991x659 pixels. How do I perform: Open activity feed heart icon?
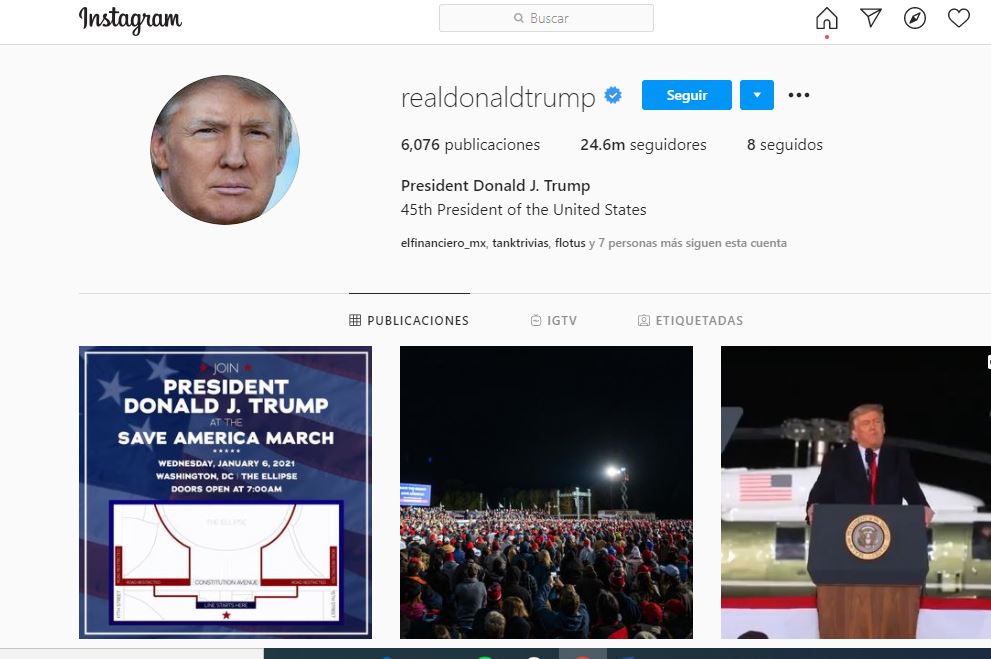[958, 18]
